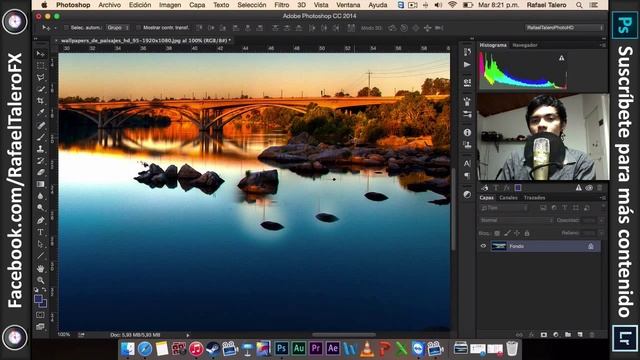Toggle Quick Mask mode icon
The image size is (640, 360).
pos(40,315)
